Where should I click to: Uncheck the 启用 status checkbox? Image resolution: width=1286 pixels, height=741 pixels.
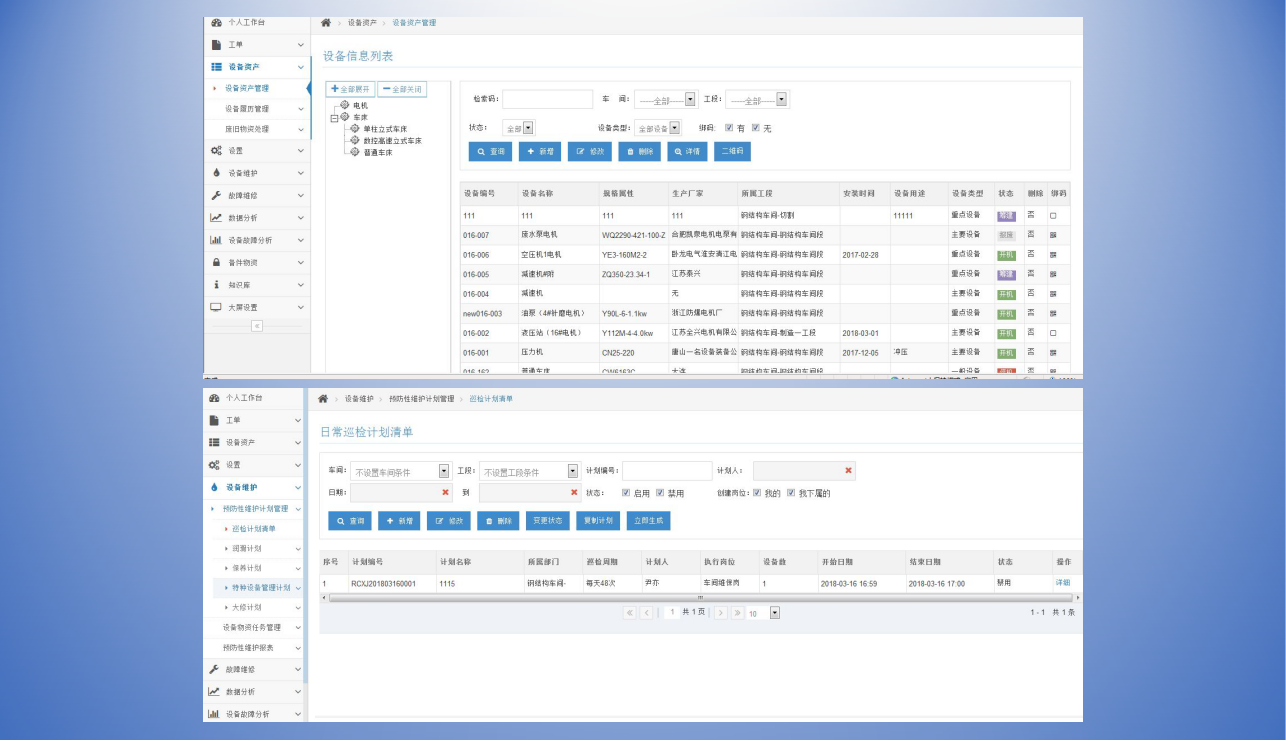coord(626,493)
